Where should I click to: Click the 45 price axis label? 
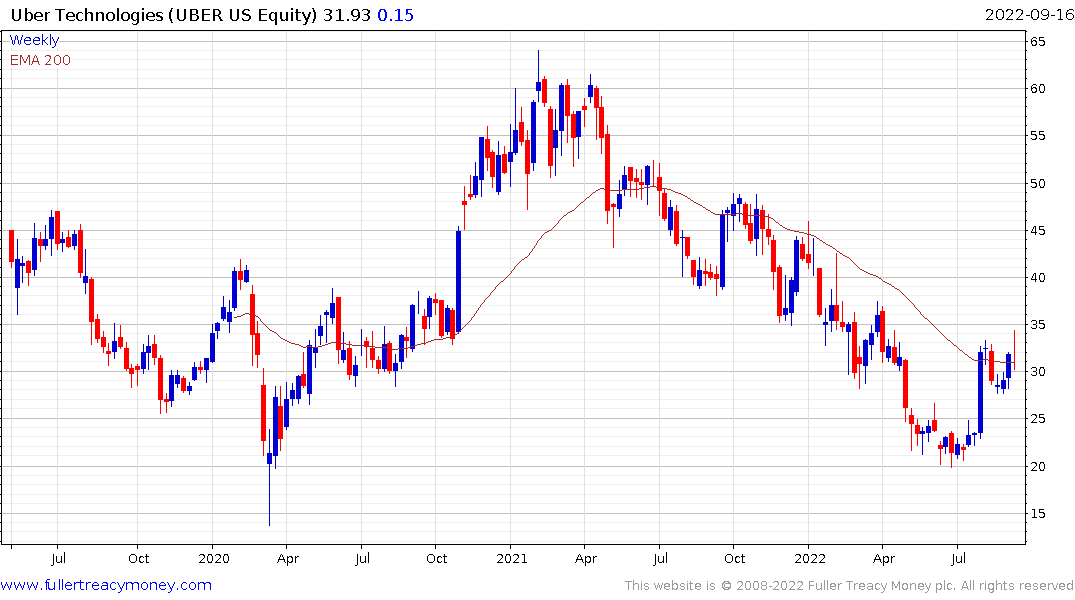pyautogui.click(x=1037, y=230)
